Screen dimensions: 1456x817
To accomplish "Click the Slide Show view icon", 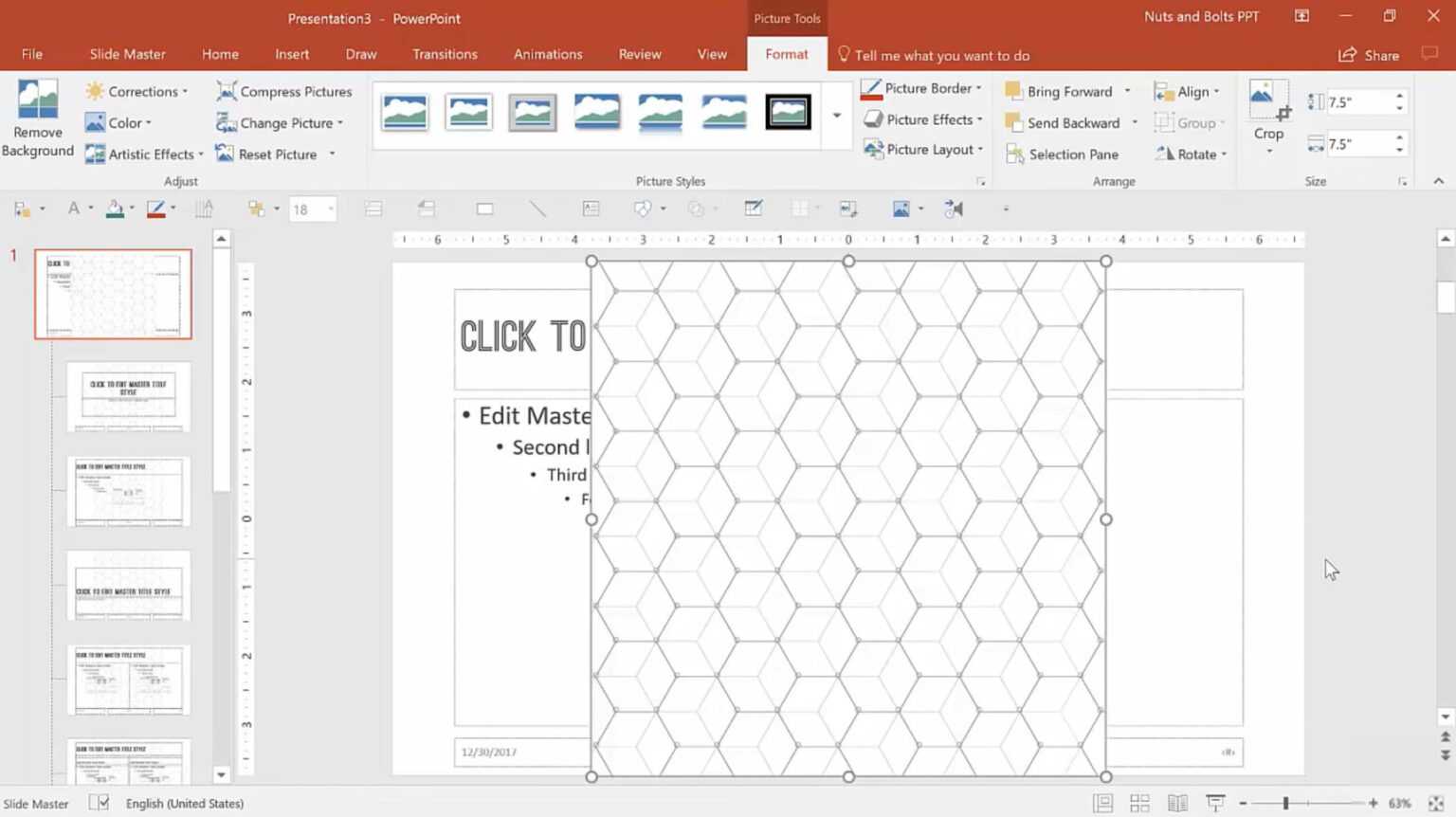I will (x=1216, y=803).
